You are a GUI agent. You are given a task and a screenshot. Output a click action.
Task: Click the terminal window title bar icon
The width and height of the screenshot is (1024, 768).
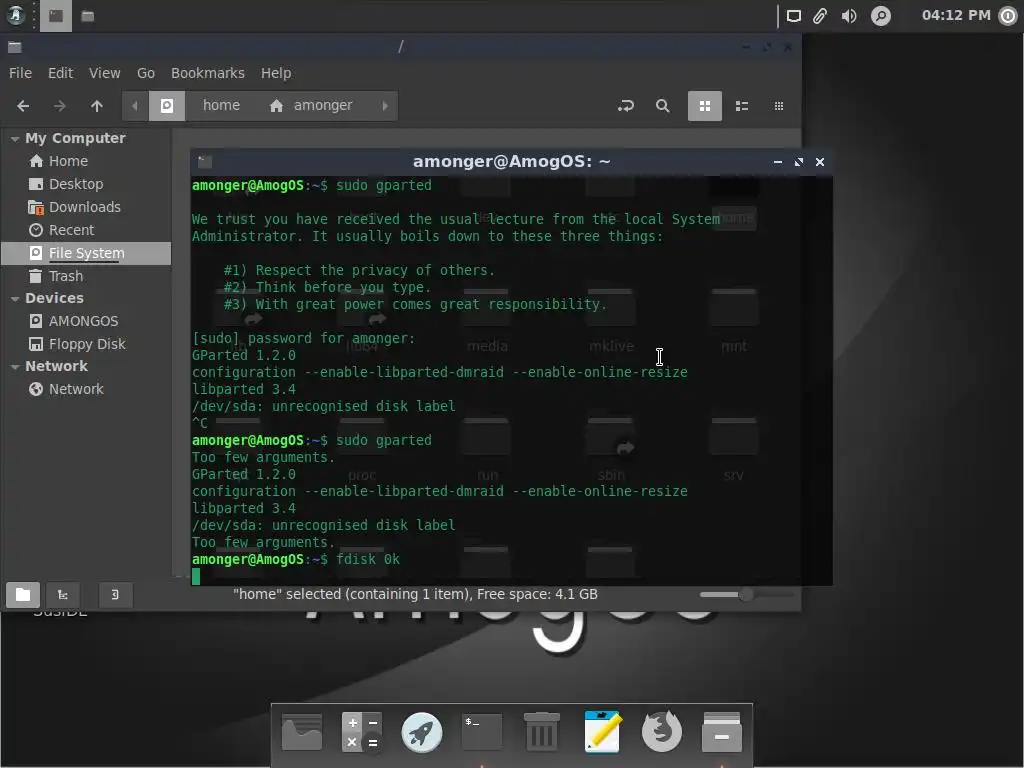click(205, 162)
